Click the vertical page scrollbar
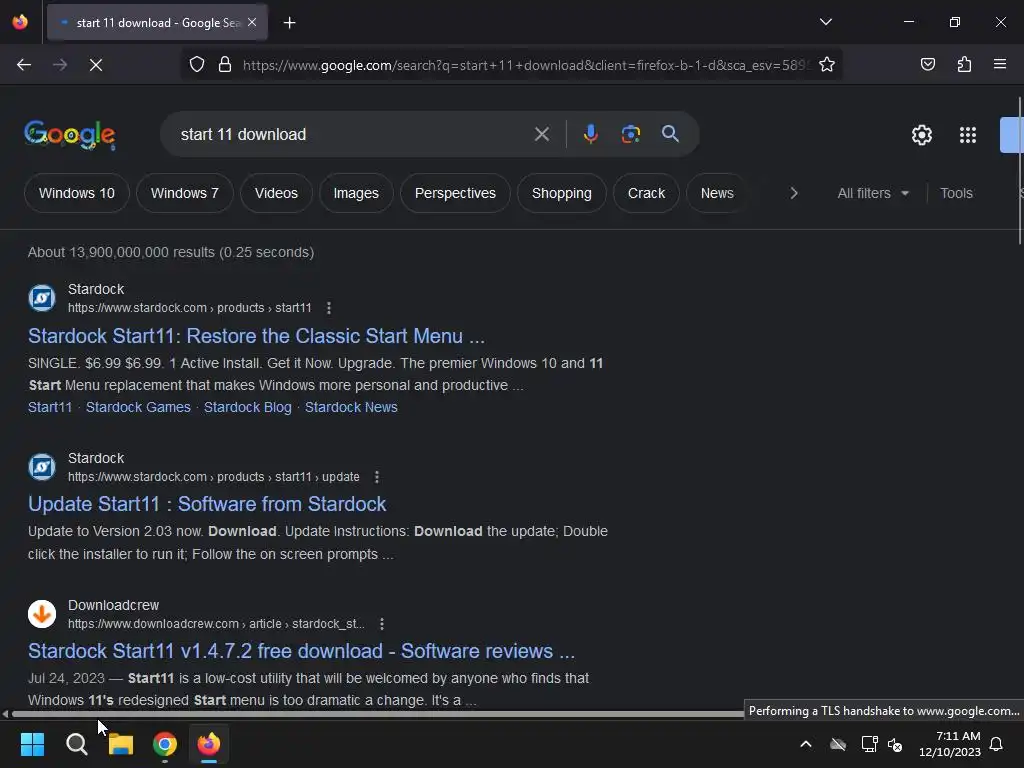The width and height of the screenshot is (1024, 768). (x=1019, y=170)
